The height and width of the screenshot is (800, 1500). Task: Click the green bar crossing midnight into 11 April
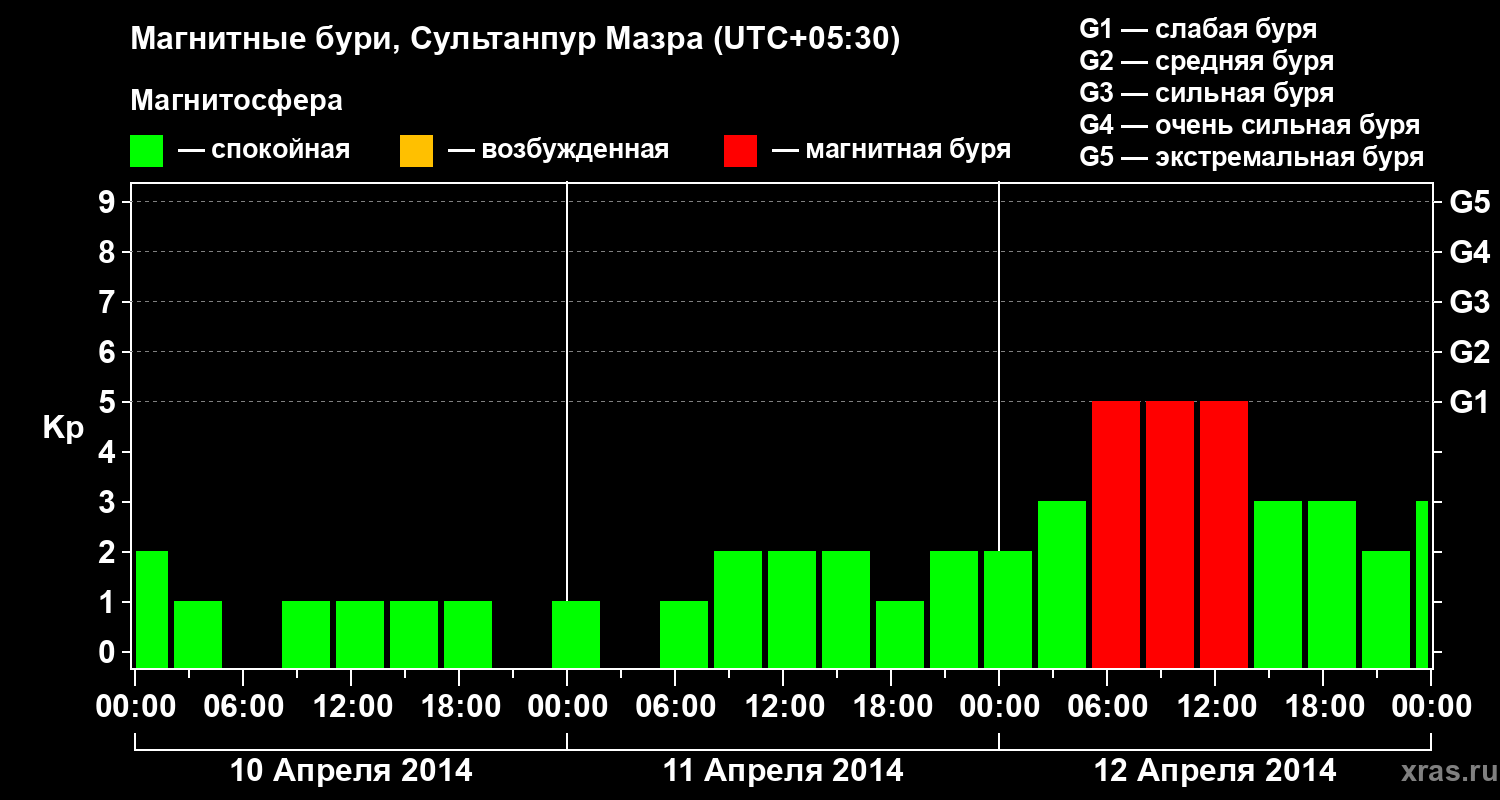576,634
